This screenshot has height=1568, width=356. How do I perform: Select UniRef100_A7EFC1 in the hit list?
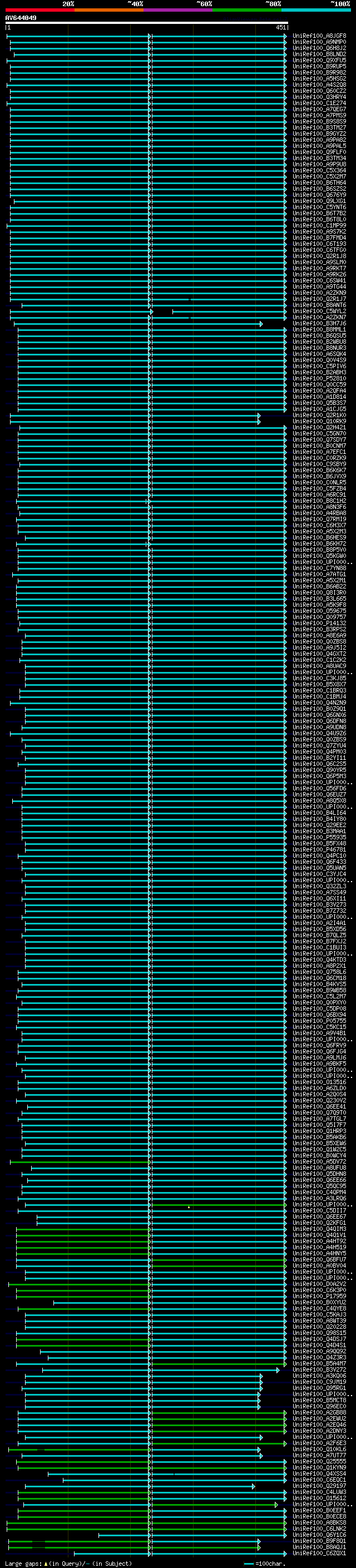[x=319, y=452]
